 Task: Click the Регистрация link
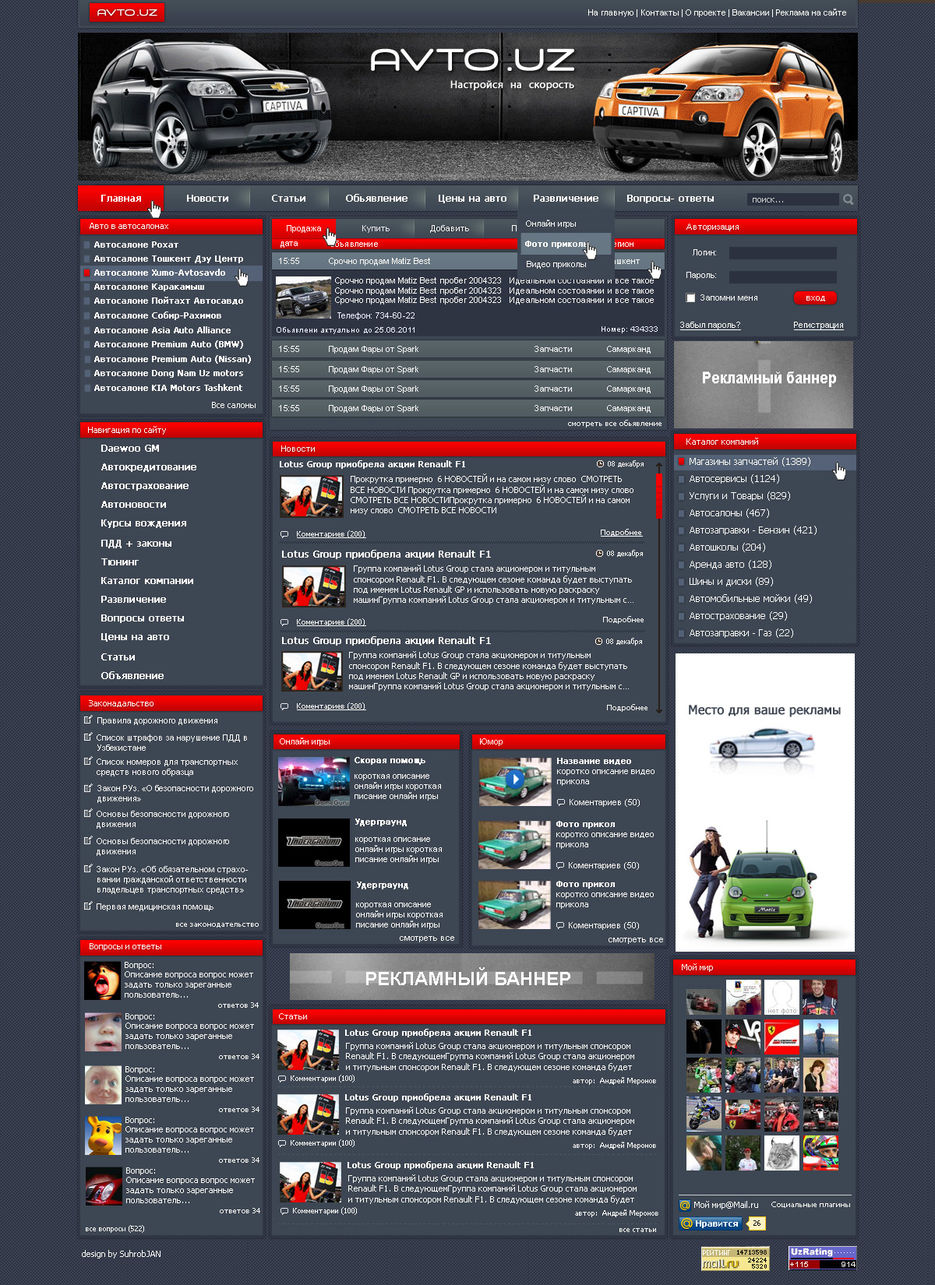[818, 325]
